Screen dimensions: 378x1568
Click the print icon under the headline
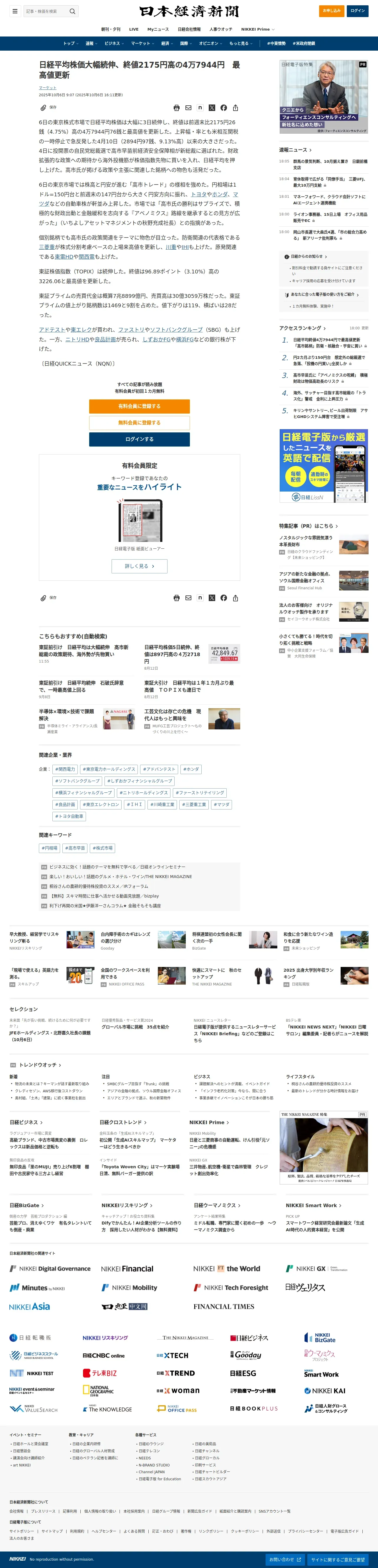click(177, 108)
